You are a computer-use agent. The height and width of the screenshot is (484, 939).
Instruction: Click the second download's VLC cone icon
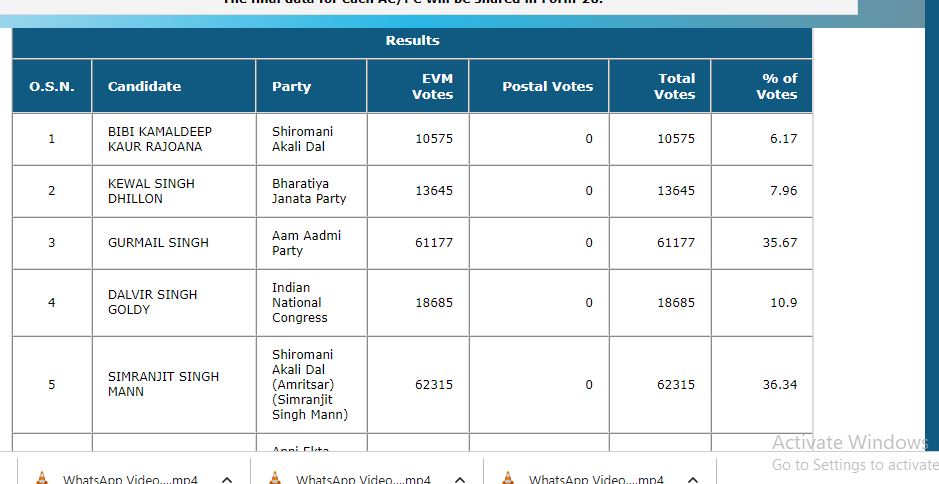pyautogui.click(x=275, y=478)
